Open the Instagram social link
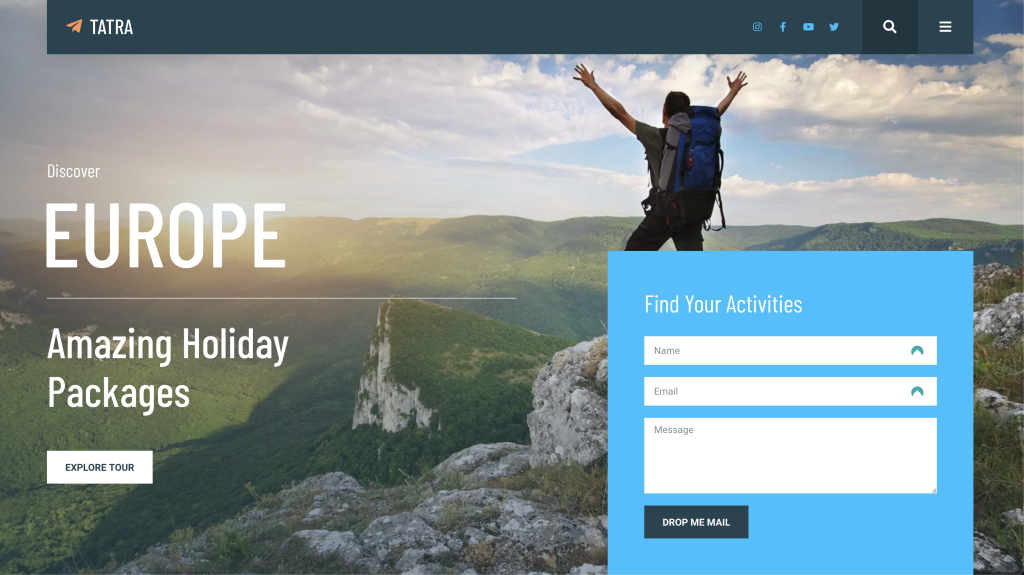This screenshot has width=1024, height=575. click(x=757, y=27)
